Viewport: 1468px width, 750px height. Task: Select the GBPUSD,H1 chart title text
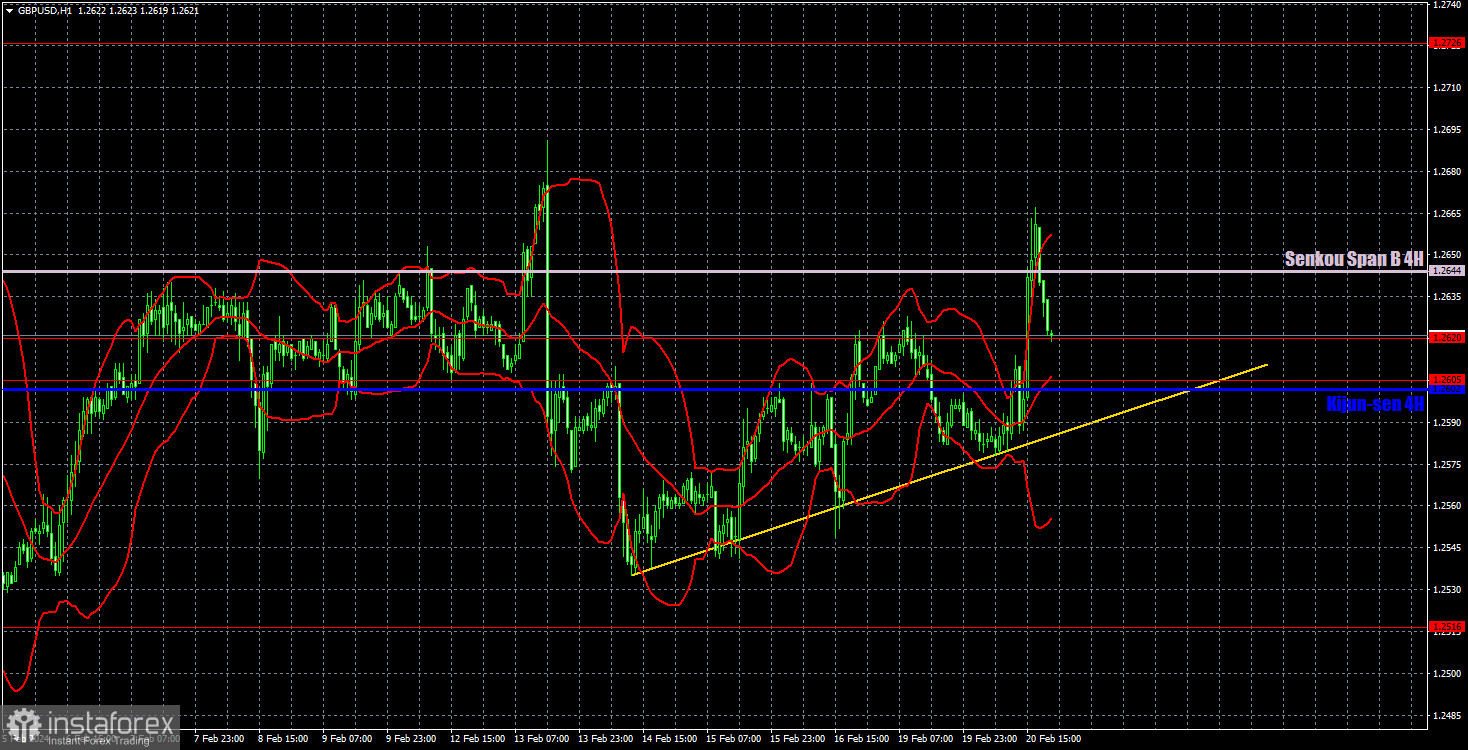click(x=44, y=10)
